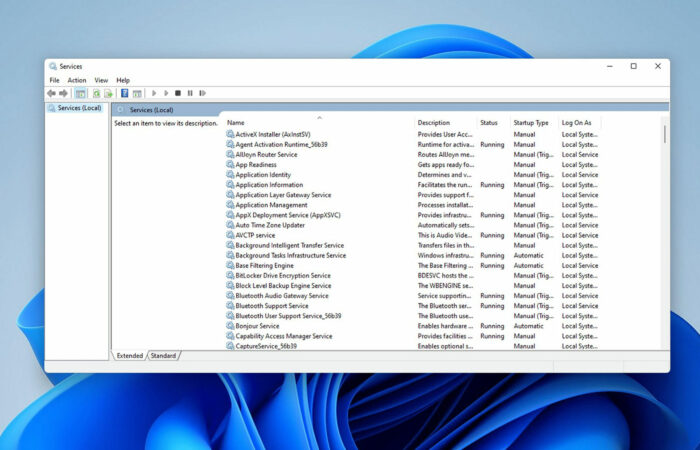Click the Services icon in the title bar
This screenshot has width=700, height=450.
point(53,66)
